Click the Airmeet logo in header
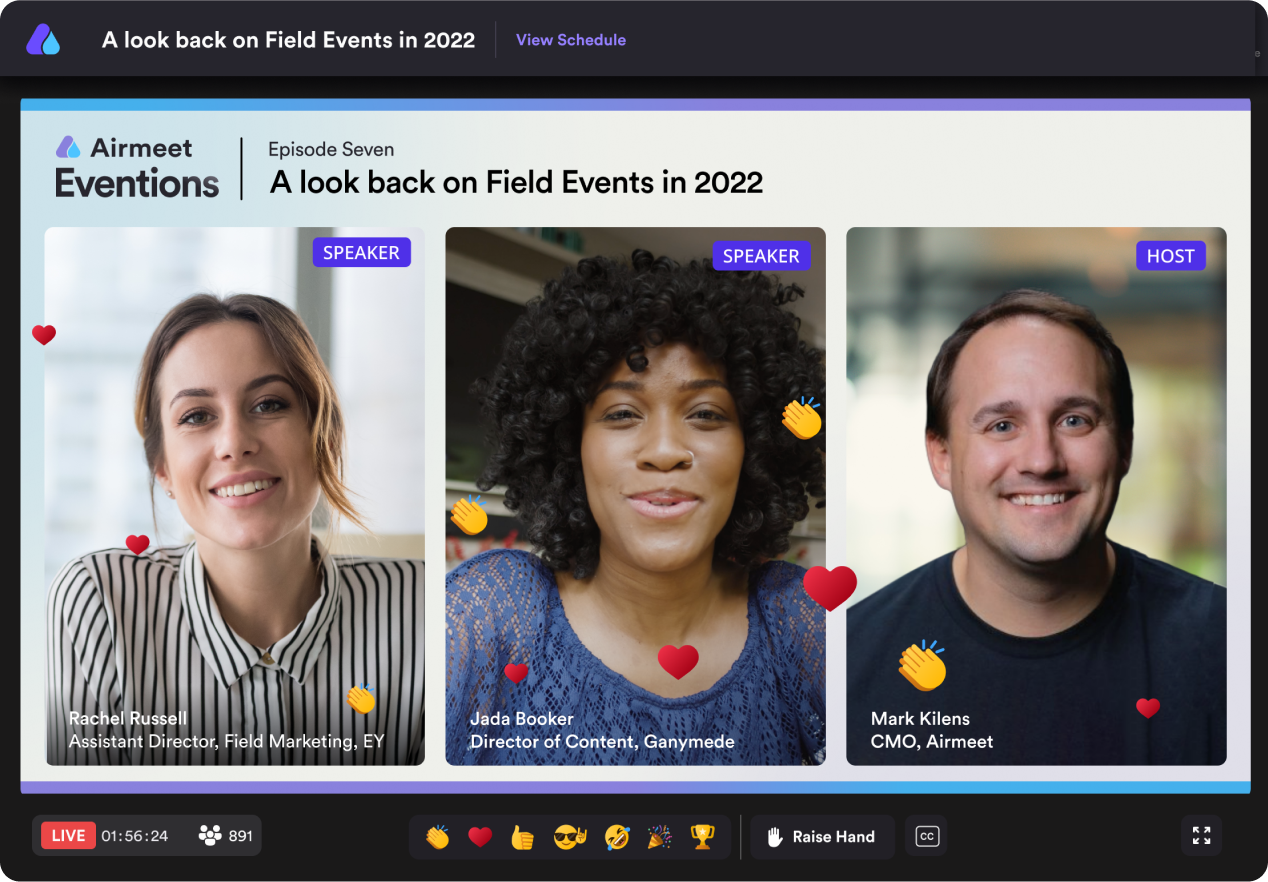The image size is (1268, 882). click(43, 40)
